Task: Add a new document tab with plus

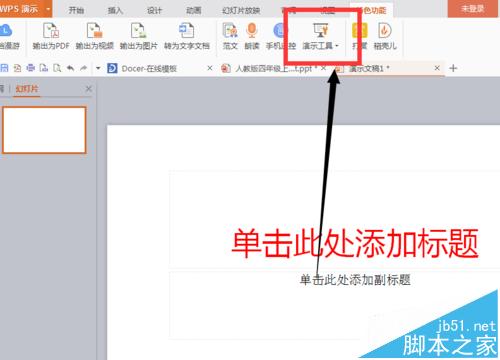Action: point(453,68)
